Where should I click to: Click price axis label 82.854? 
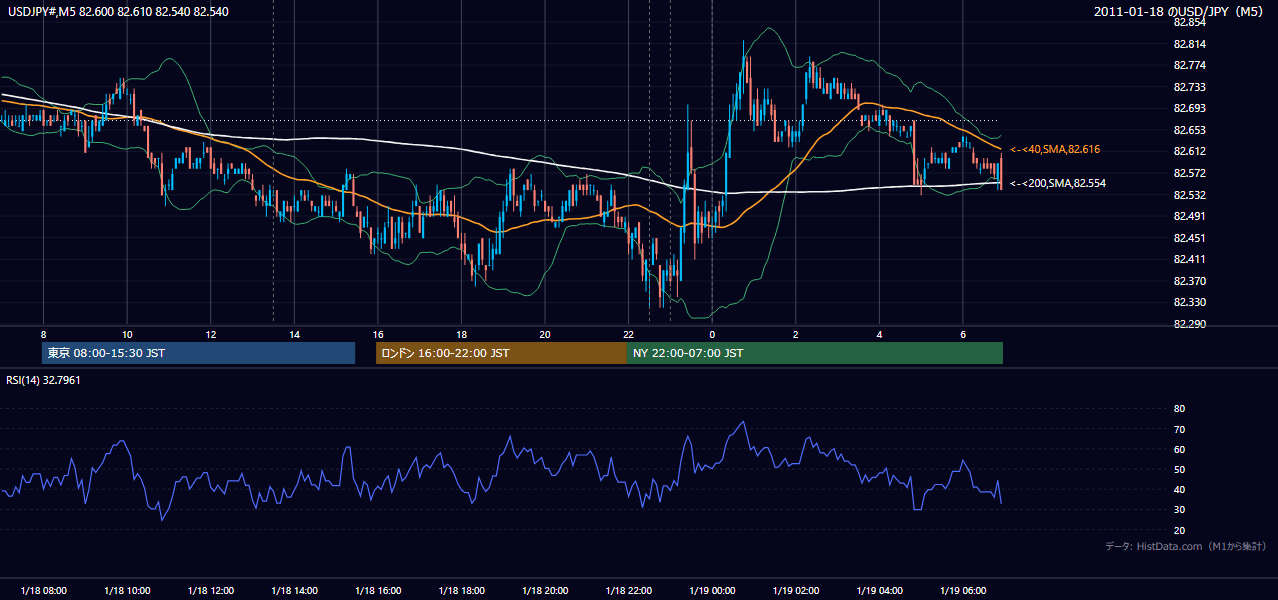click(1189, 22)
